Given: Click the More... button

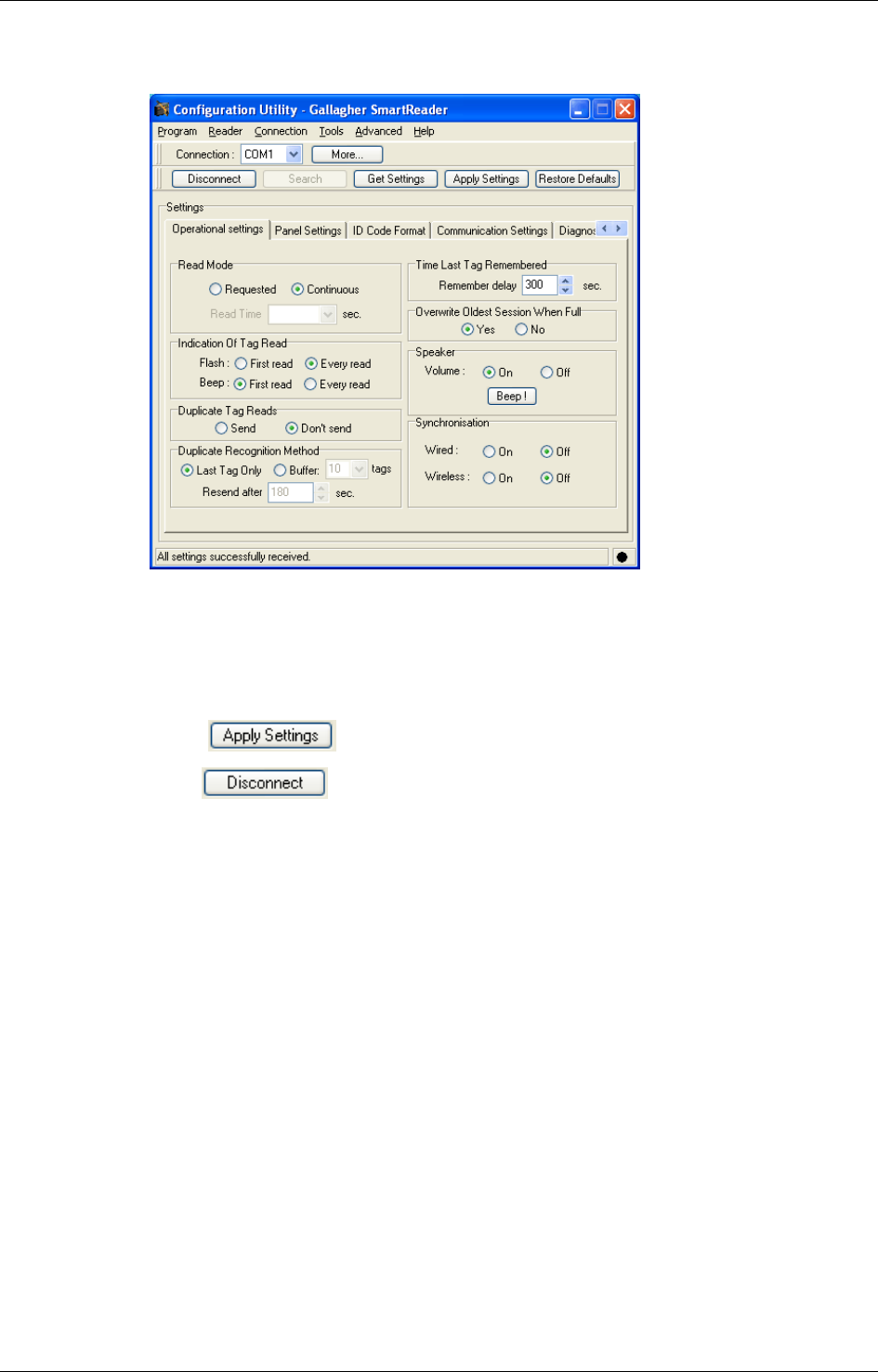Looking at the screenshot, I should pos(347,155).
